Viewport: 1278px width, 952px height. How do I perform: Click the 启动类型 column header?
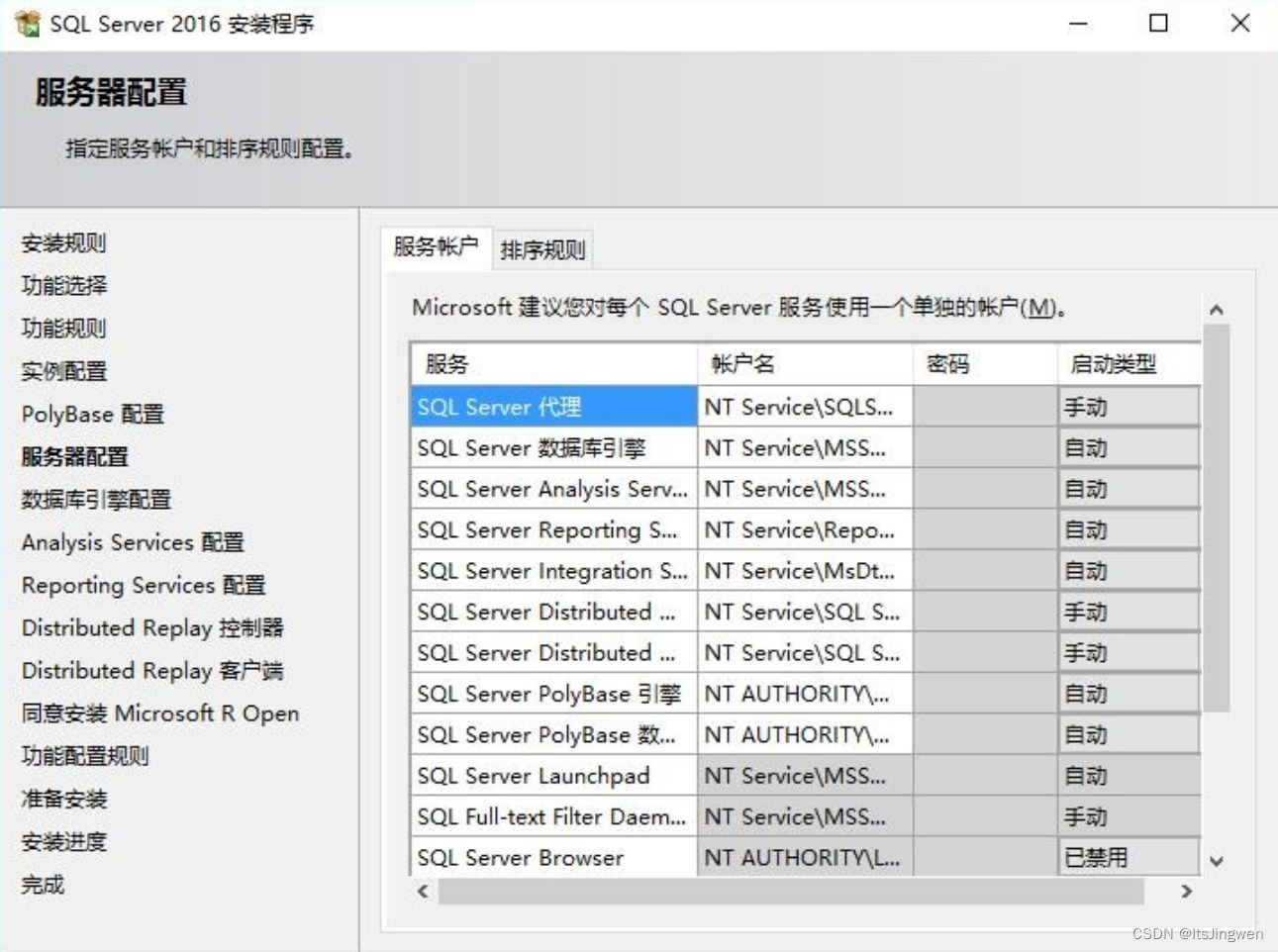[1129, 364]
